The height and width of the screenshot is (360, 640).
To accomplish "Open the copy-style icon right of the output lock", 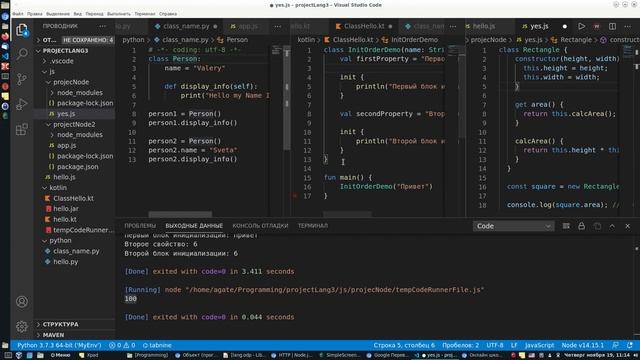I will [597, 226].
